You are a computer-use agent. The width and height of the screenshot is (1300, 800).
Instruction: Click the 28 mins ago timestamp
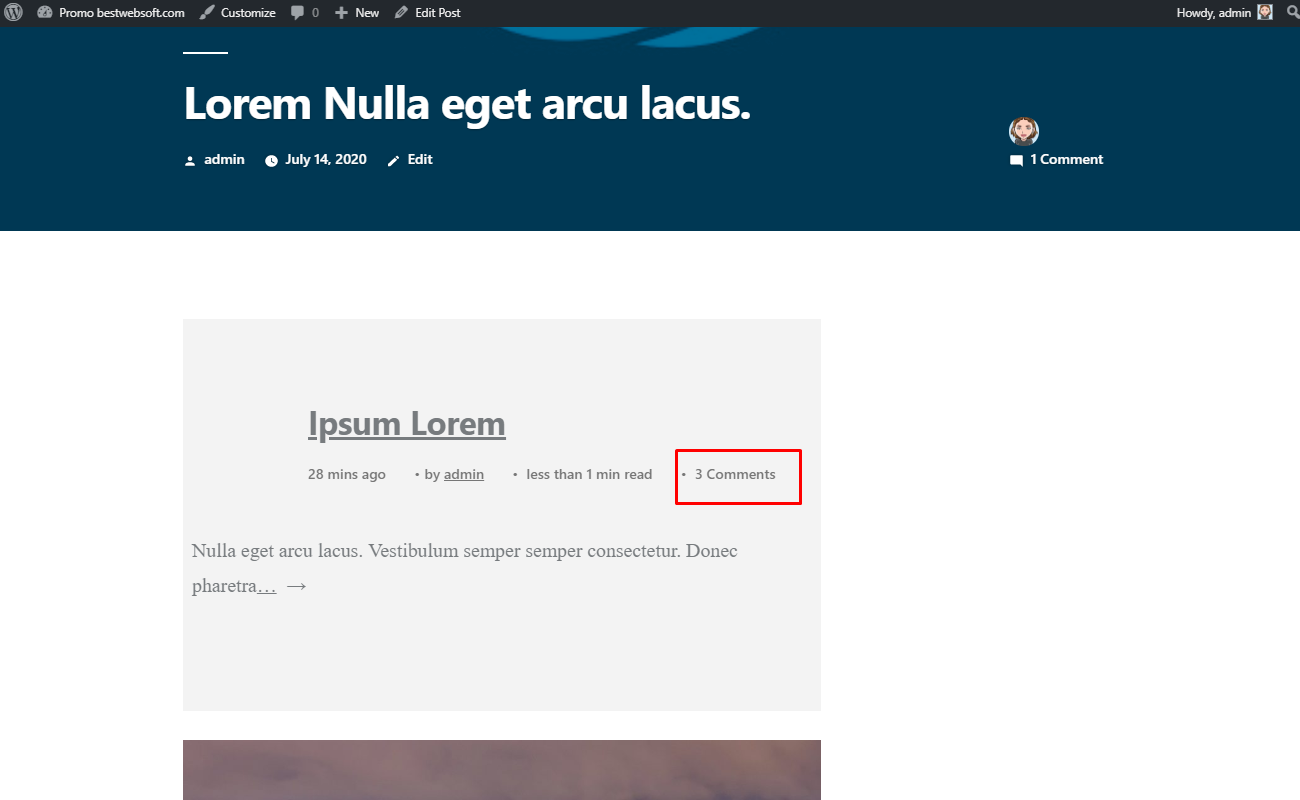(x=347, y=474)
